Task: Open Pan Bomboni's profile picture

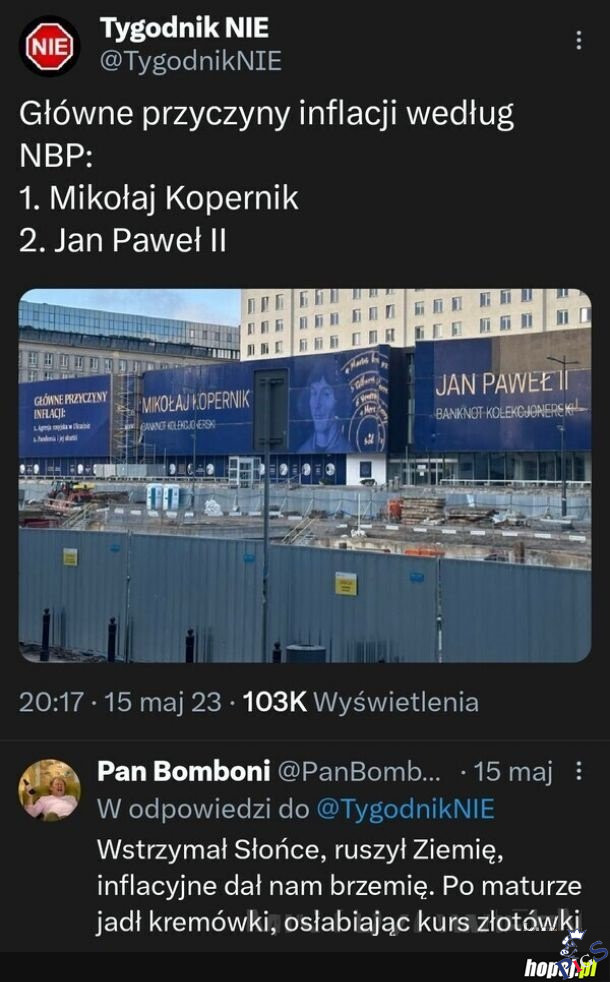Action: pos(49,789)
